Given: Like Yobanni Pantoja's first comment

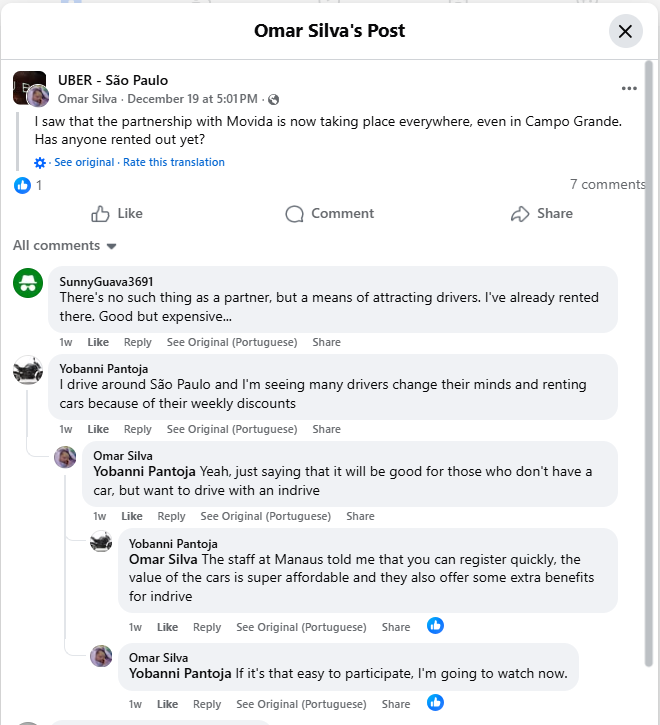Looking at the screenshot, I should click(98, 429).
